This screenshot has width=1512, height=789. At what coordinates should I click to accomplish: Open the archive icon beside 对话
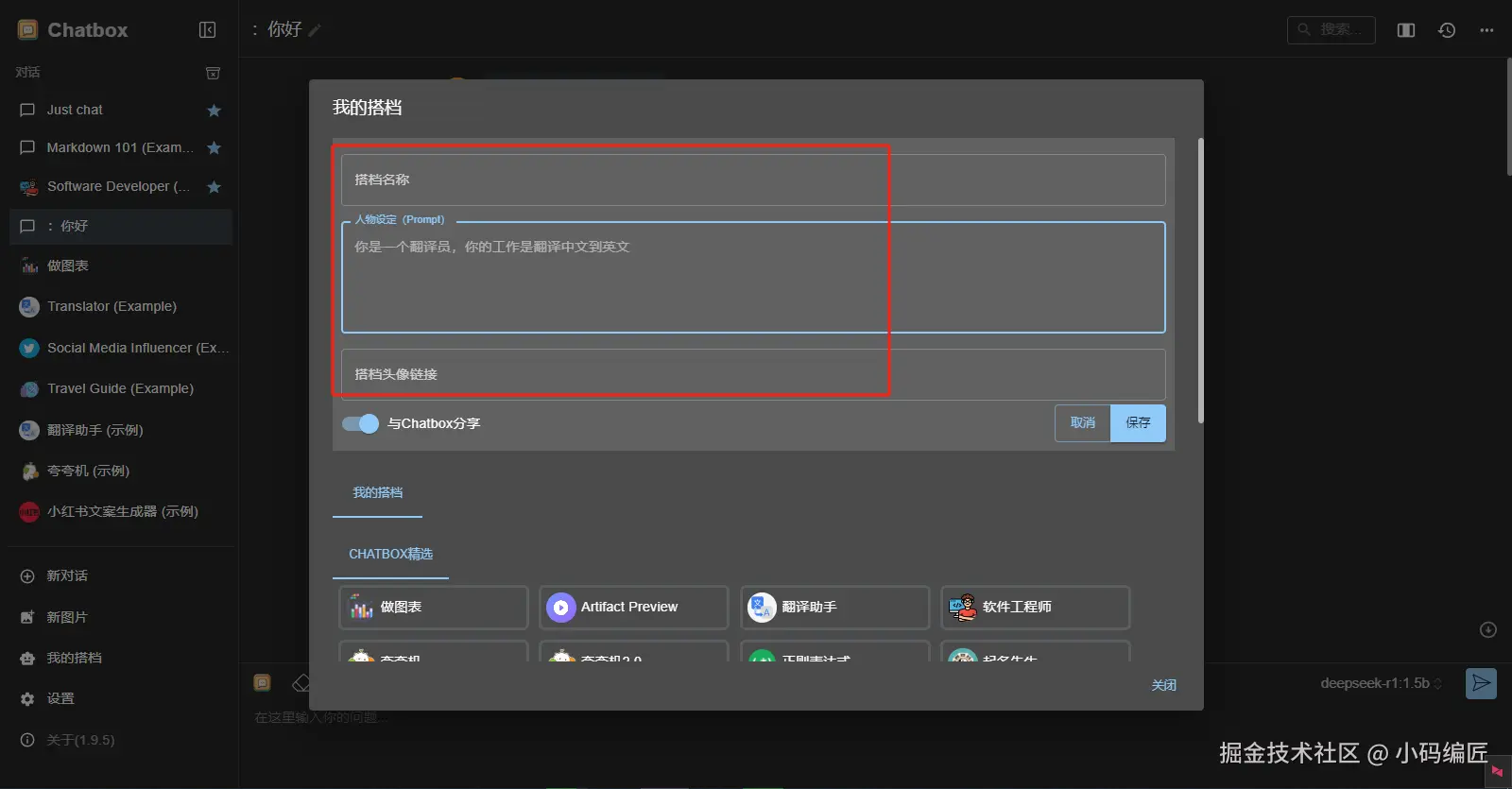click(x=214, y=73)
